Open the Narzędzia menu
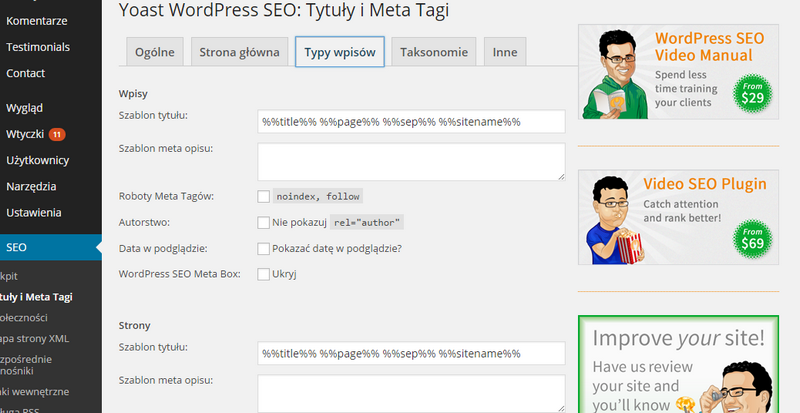800x413 pixels. (31, 186)
